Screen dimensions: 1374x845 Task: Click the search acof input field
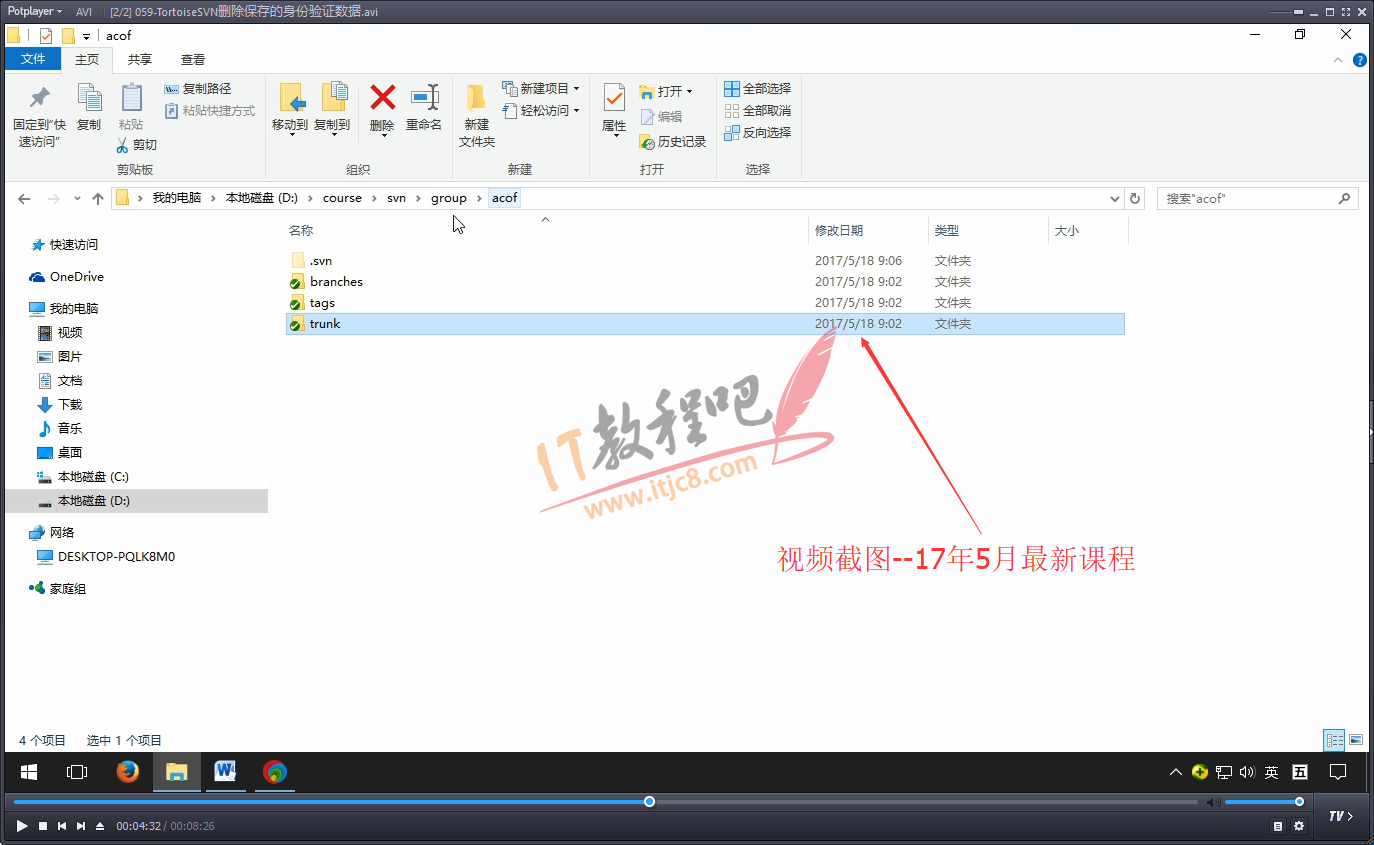point(1248,198)
